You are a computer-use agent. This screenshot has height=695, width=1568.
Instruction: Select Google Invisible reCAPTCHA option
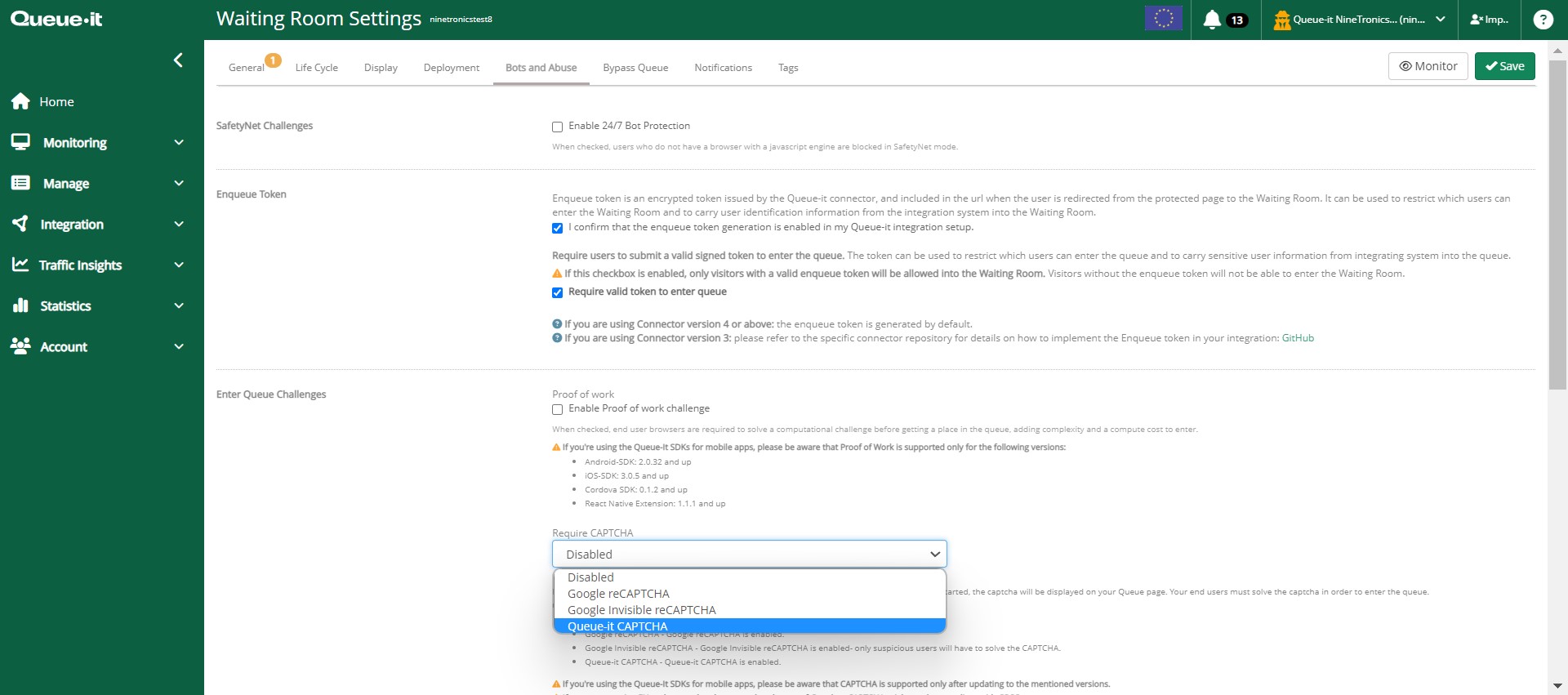pos(749,610)
